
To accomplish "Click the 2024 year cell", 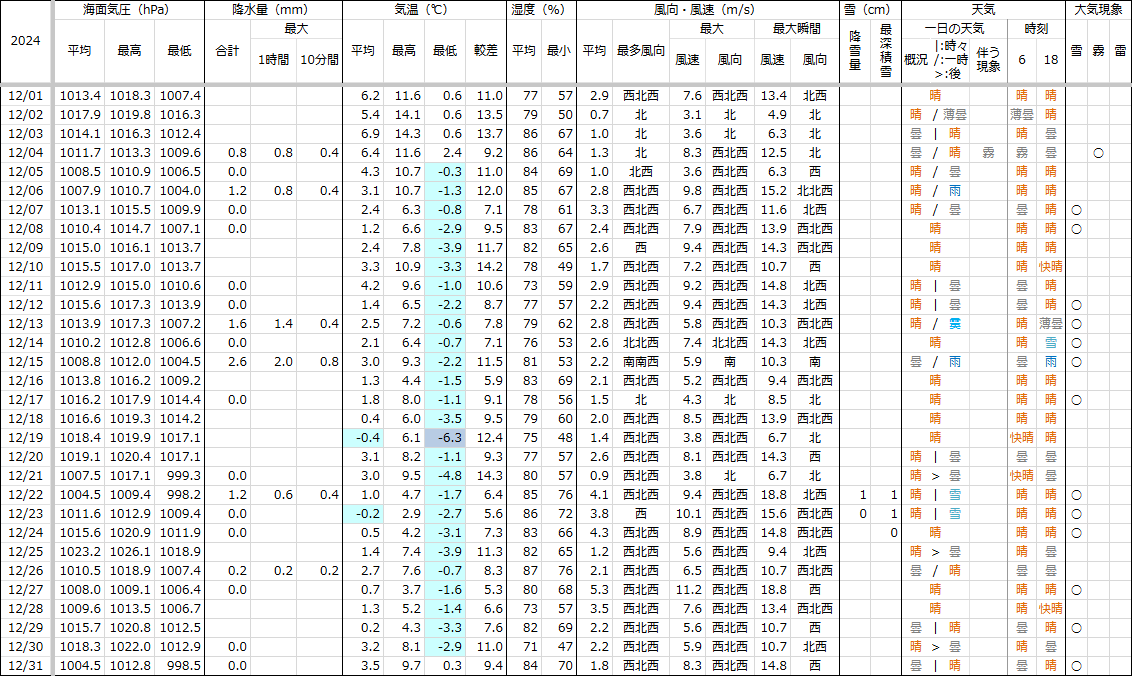I will coord(26,42).
